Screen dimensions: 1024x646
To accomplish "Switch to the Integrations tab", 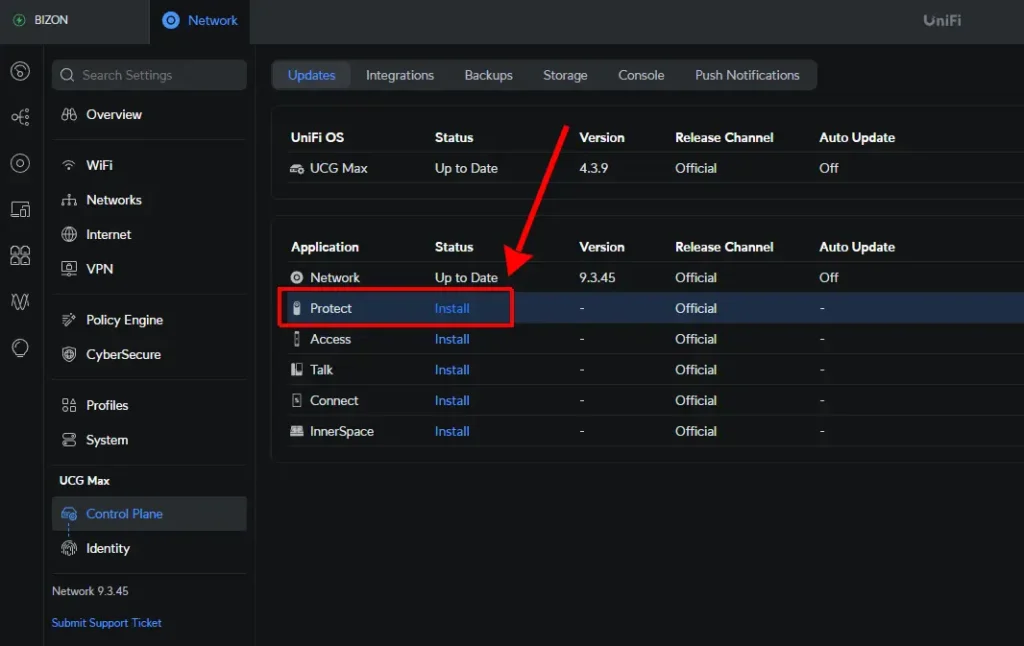I will [400, 75].
